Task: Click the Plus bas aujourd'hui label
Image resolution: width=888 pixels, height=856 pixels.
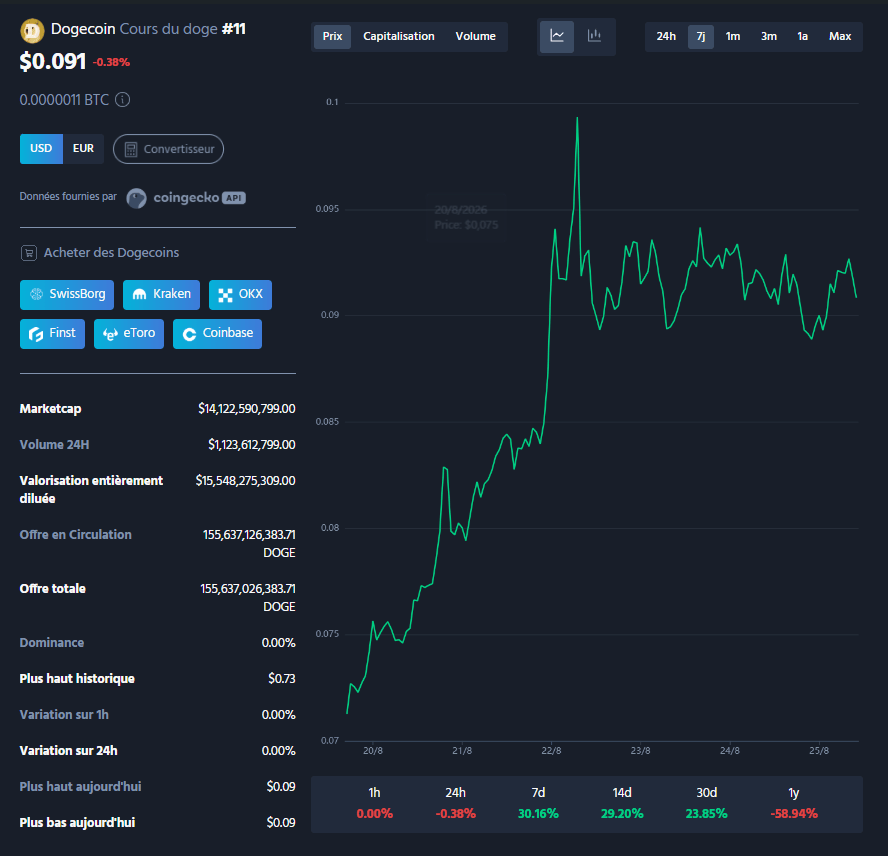Action: click(x=77, y=823)
